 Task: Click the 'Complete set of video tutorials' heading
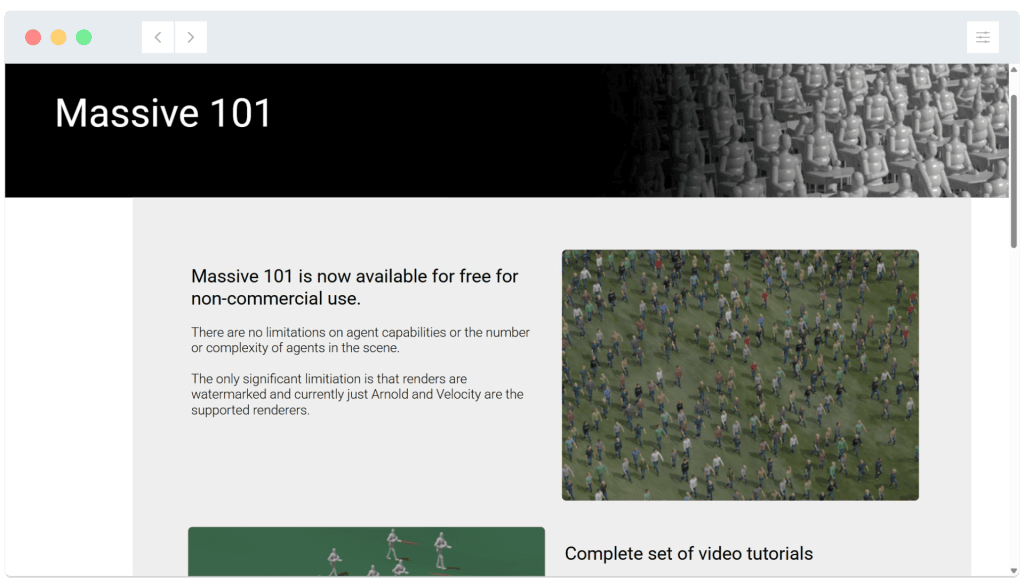689,554
